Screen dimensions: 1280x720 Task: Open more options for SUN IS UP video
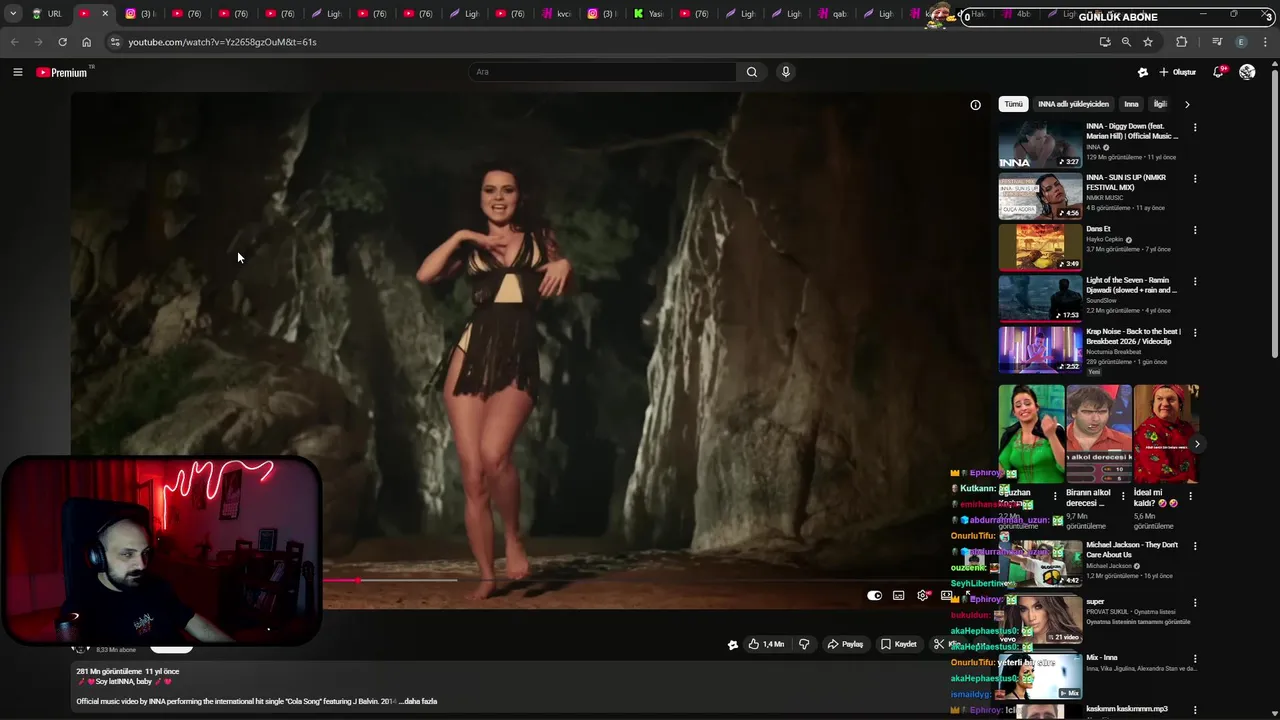click(1194, 179)
